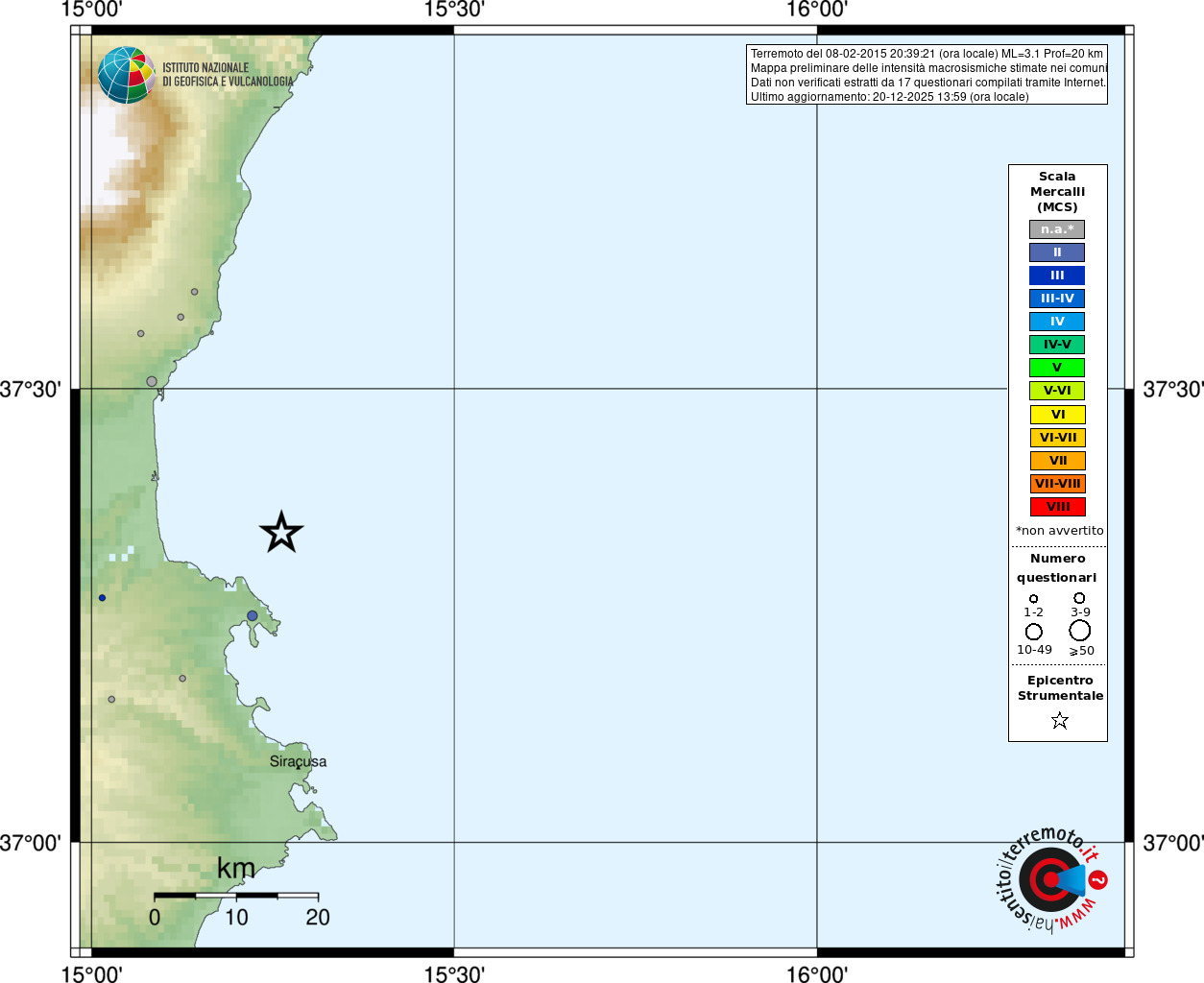1204x983 pixels.
Task: Click the star symbol under Epicentro Strumentale
Action: [1060, 720]
